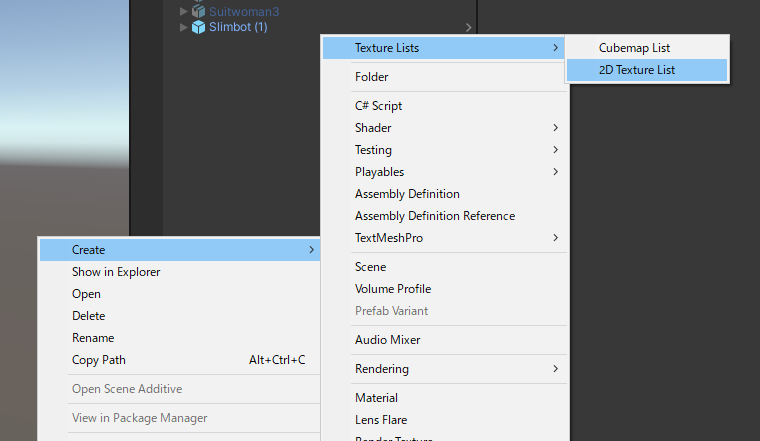Expand the Slimbot (1) hierarchy item
This screenshot has width=760, height=441.
click(x=184, y=27)
